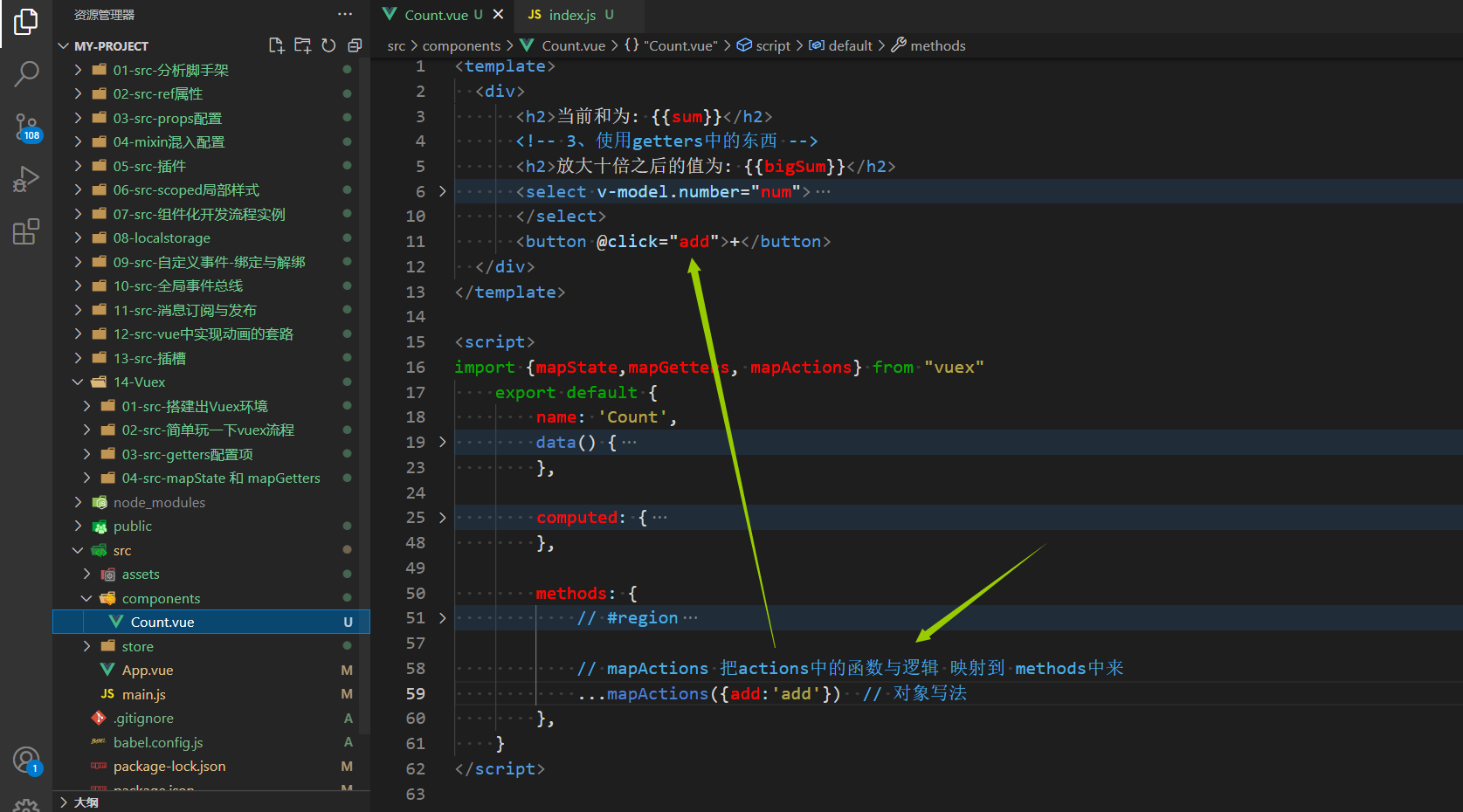The width and height of the screenshot is (1463, 812).
Task: Expand the 03-src-props配置 folder
Action: pyautogui.click(x=78, y=118)
